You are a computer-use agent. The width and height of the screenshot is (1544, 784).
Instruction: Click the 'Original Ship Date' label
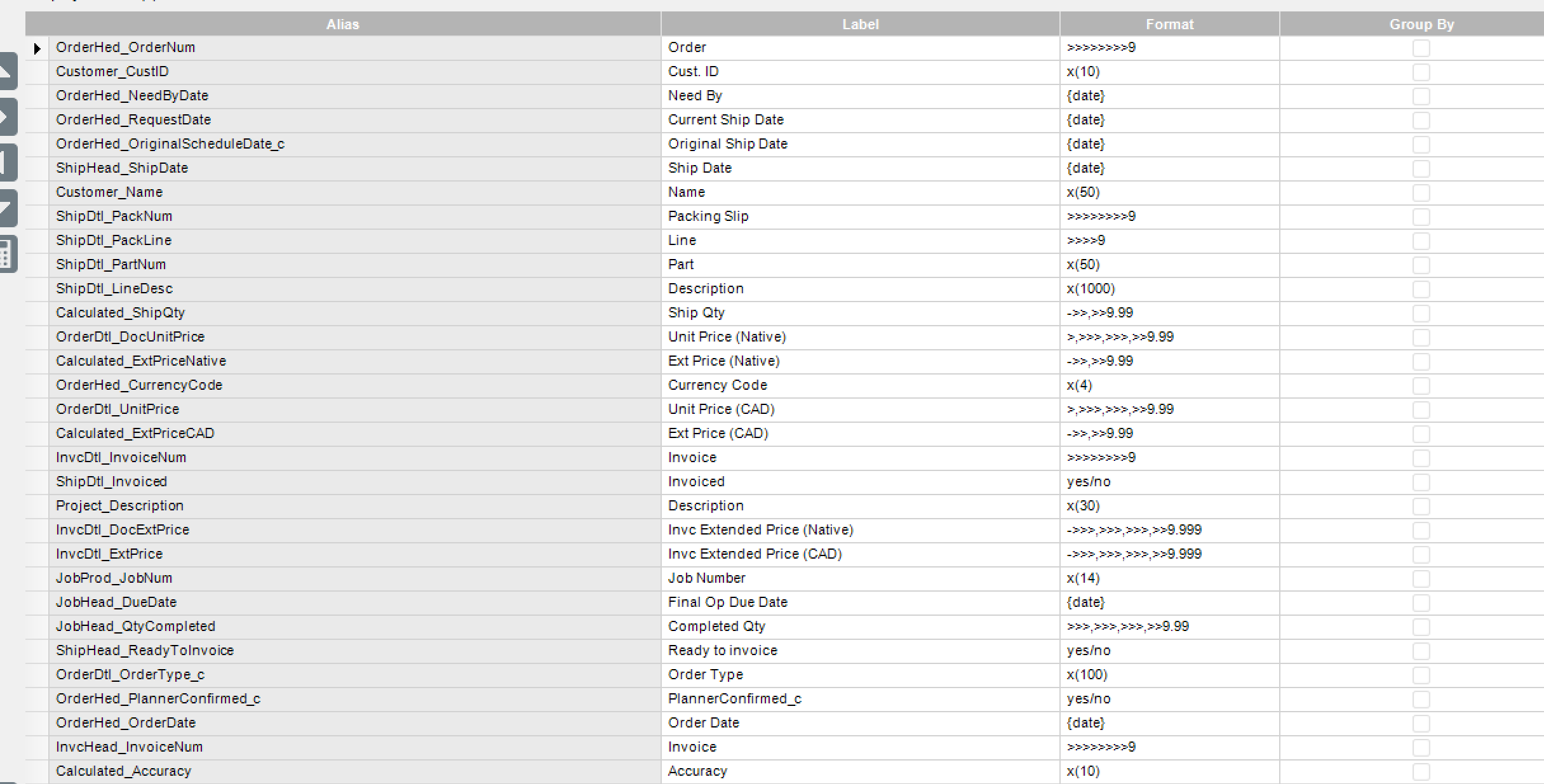click(x=861, y=144)
